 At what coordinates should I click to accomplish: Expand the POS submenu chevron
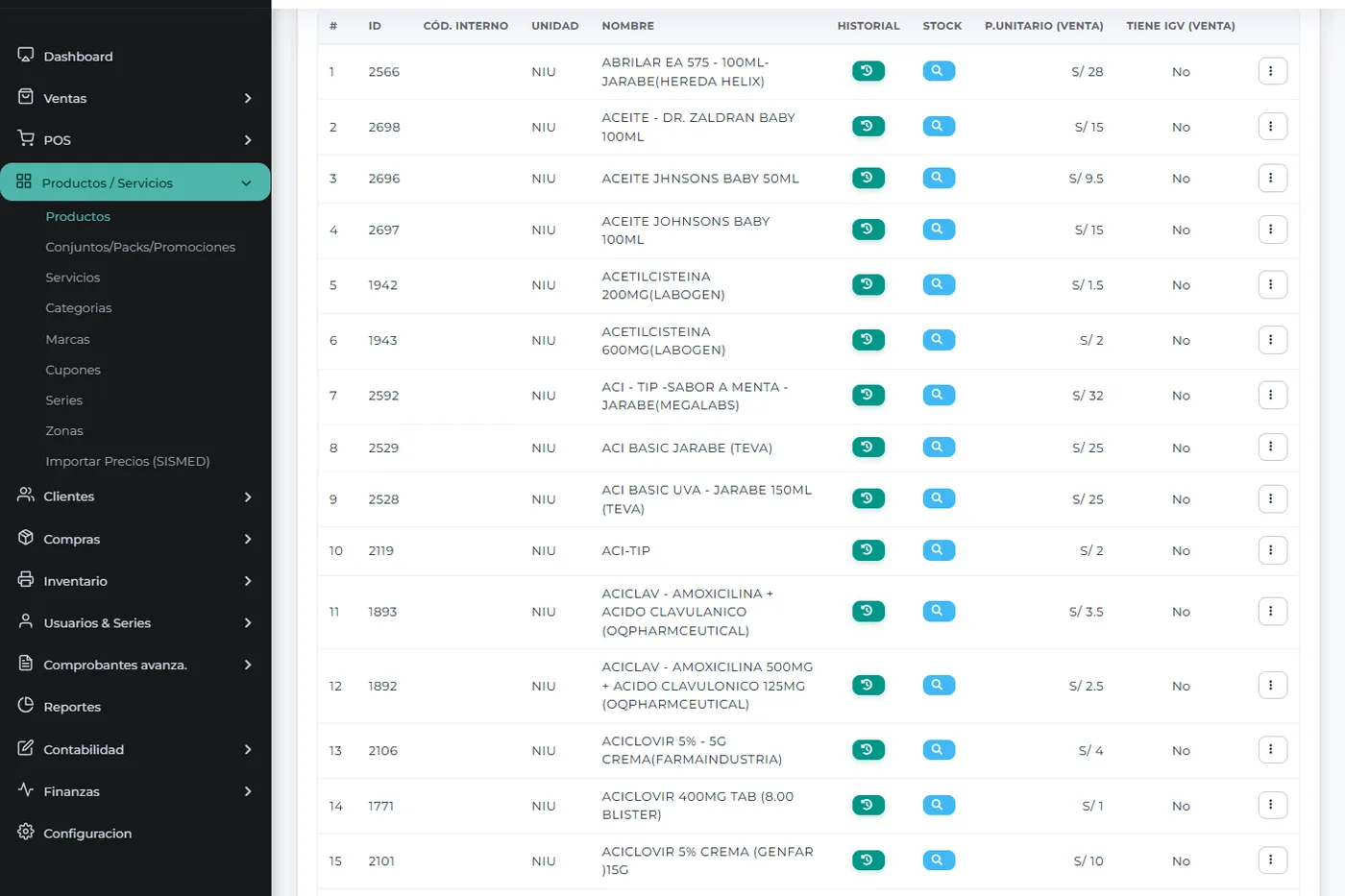[248, 140]
